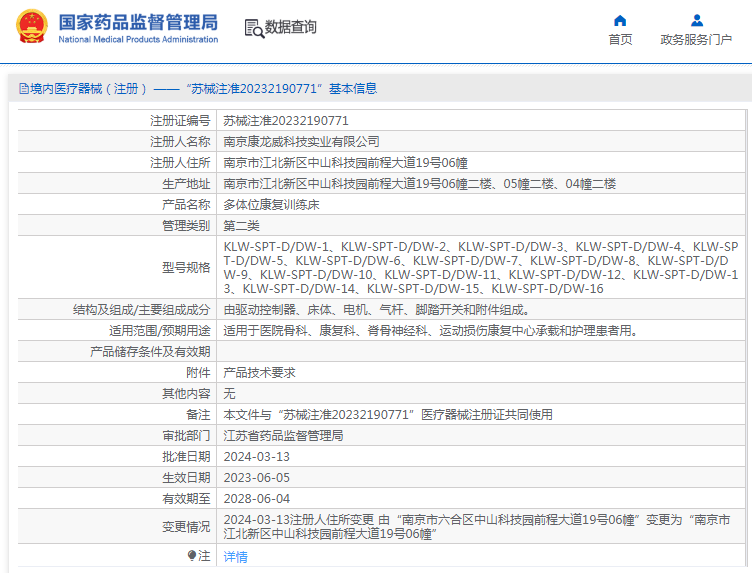
Task: Select the 首页 menu label
Action: (x=620, y=40)
